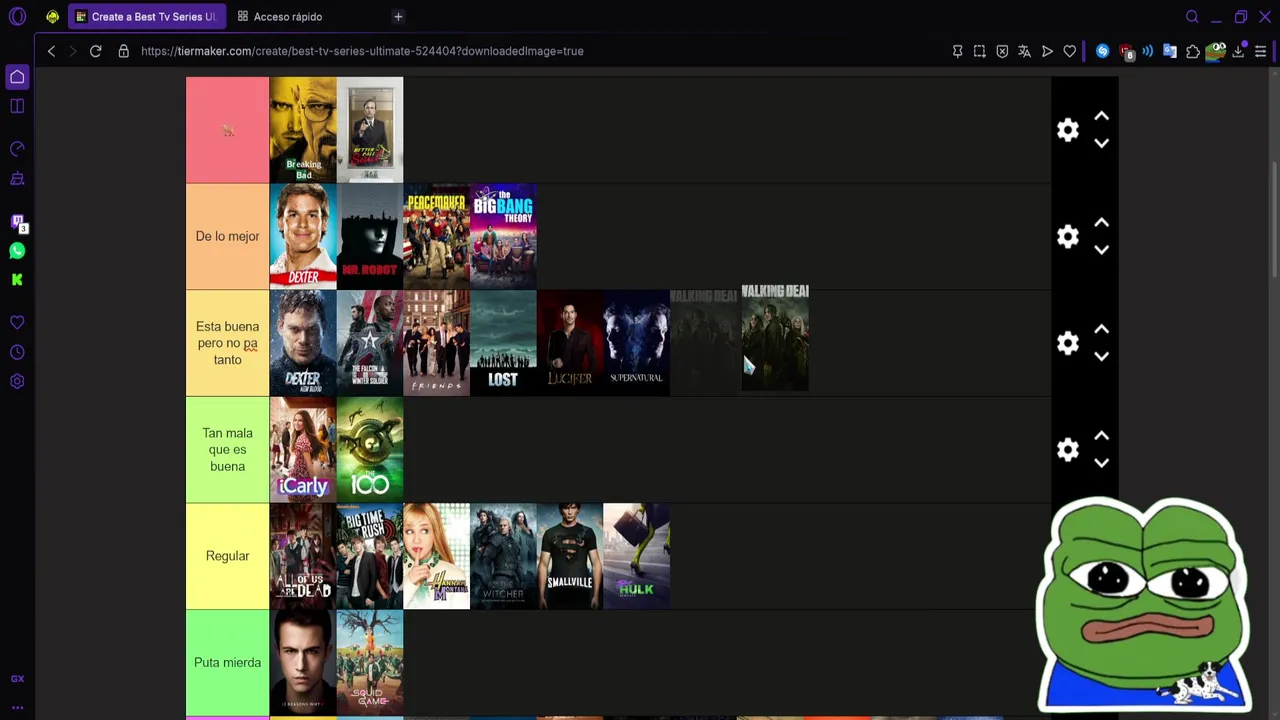Open the Google Translate extension icon
The width and height of the screenshot is (1280, 720).
coord(1170,51)
